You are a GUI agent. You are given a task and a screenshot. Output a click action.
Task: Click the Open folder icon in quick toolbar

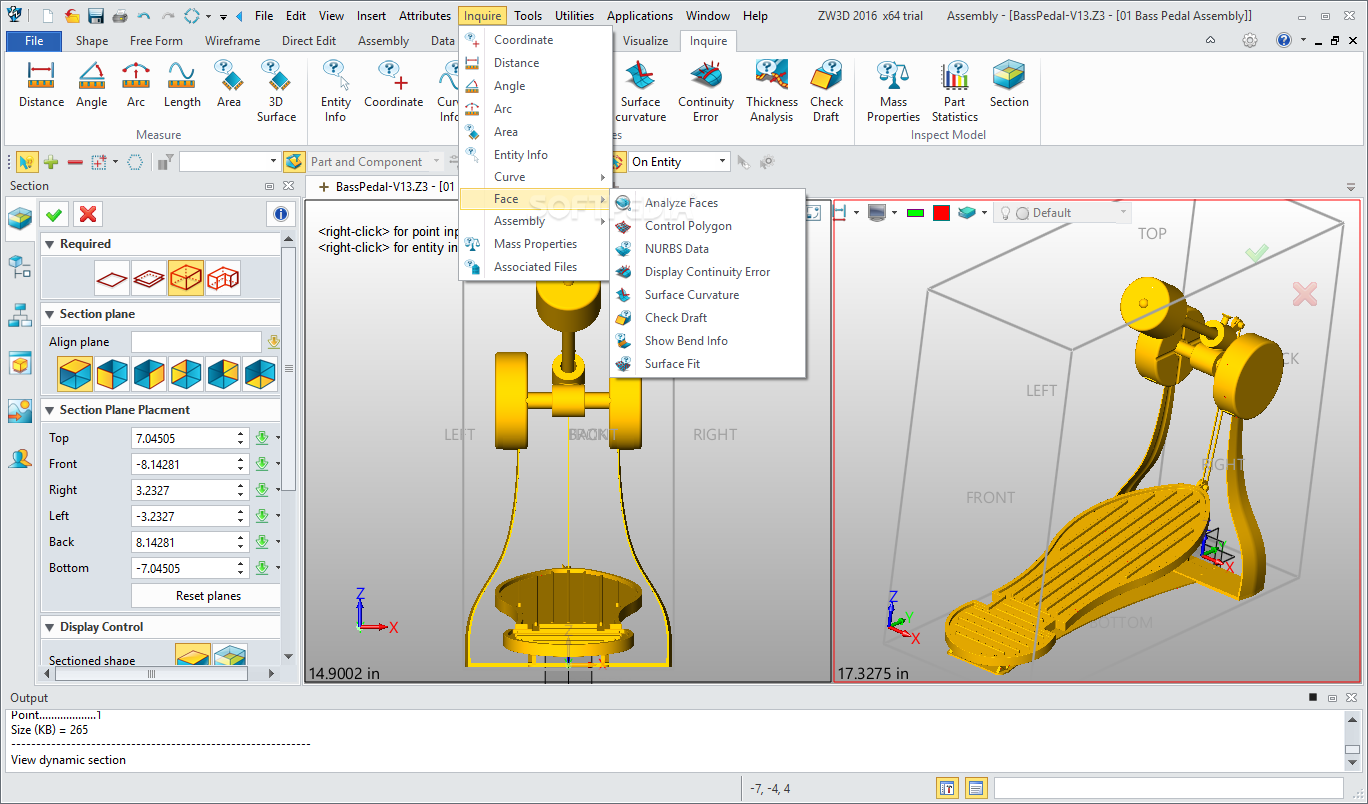tap(72, 16)
